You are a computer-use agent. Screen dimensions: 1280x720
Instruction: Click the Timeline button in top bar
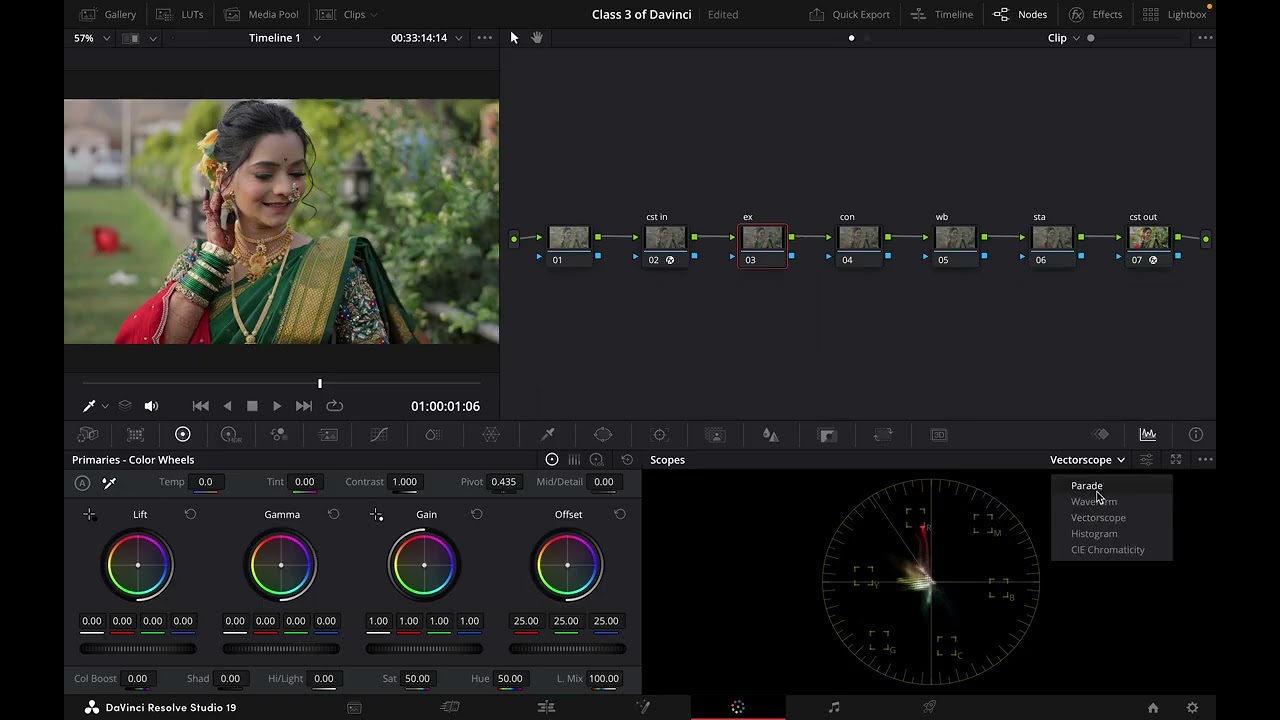click(942, 15)
